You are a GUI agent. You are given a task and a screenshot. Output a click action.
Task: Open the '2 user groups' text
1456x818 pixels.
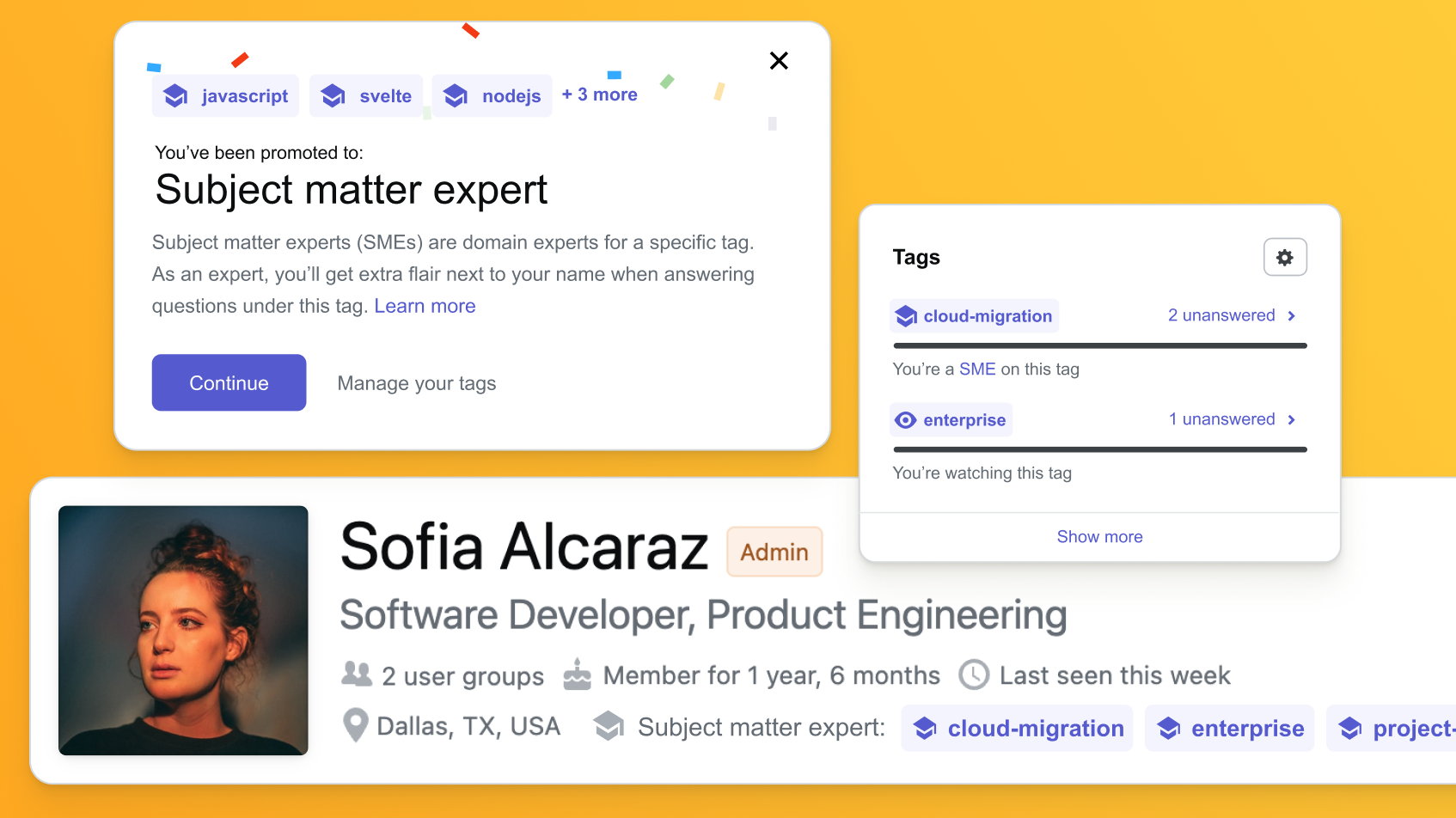click(x=462, y=676)
